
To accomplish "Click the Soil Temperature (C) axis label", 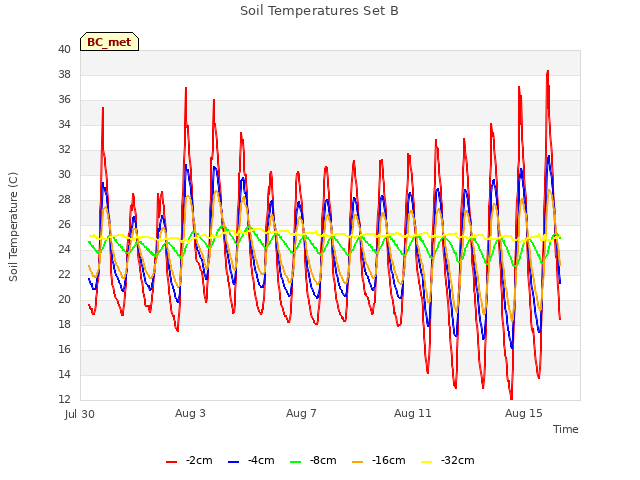I will point(13,227).
